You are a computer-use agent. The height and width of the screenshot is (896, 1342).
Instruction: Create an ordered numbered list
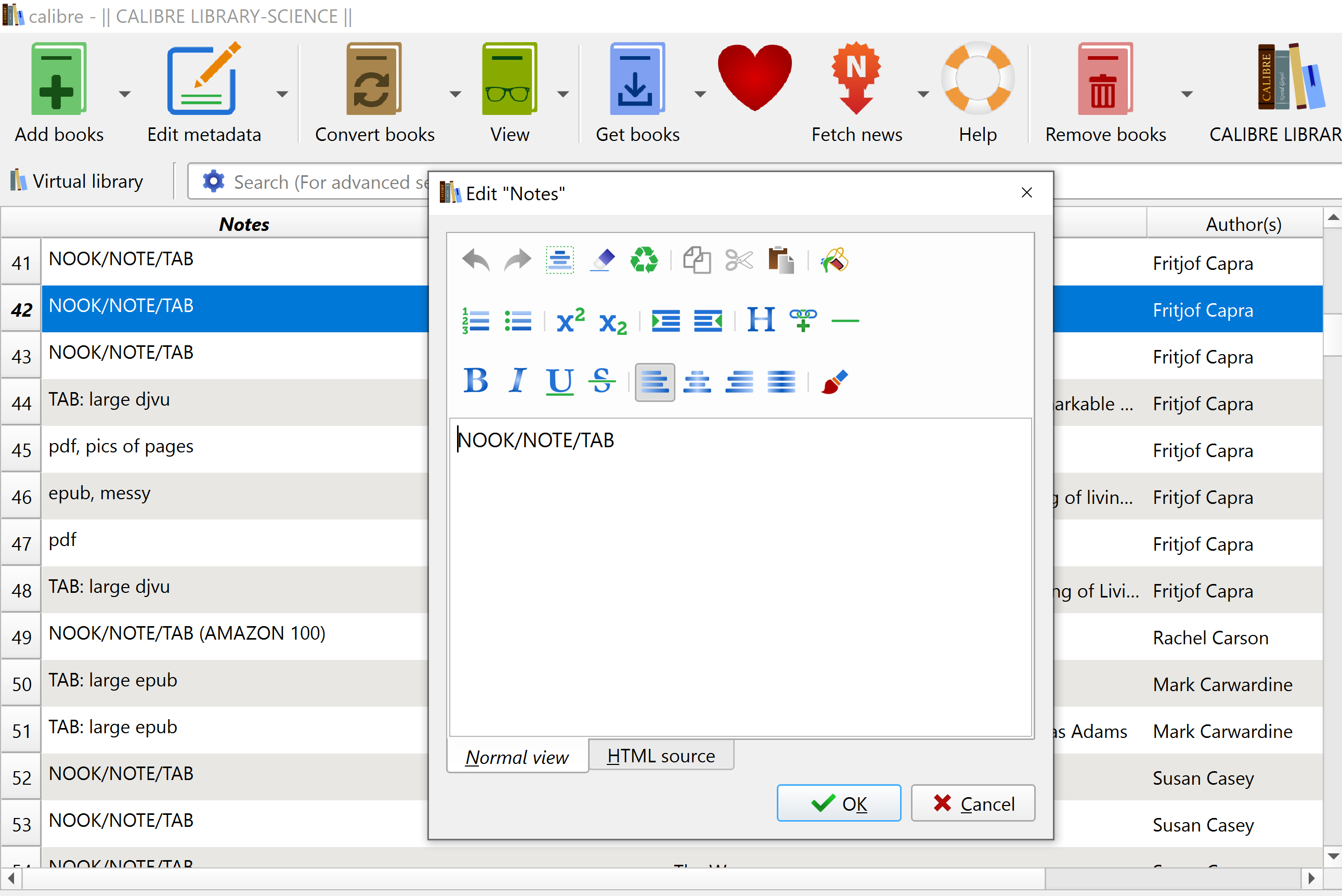coord(475,320)
